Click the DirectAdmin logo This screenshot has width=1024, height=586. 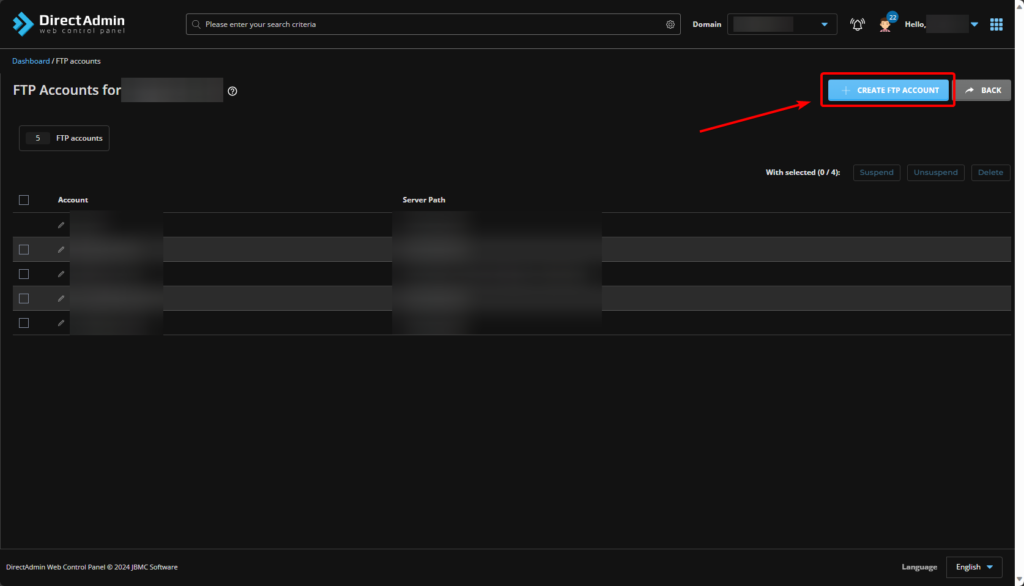[x=68, y=24]
